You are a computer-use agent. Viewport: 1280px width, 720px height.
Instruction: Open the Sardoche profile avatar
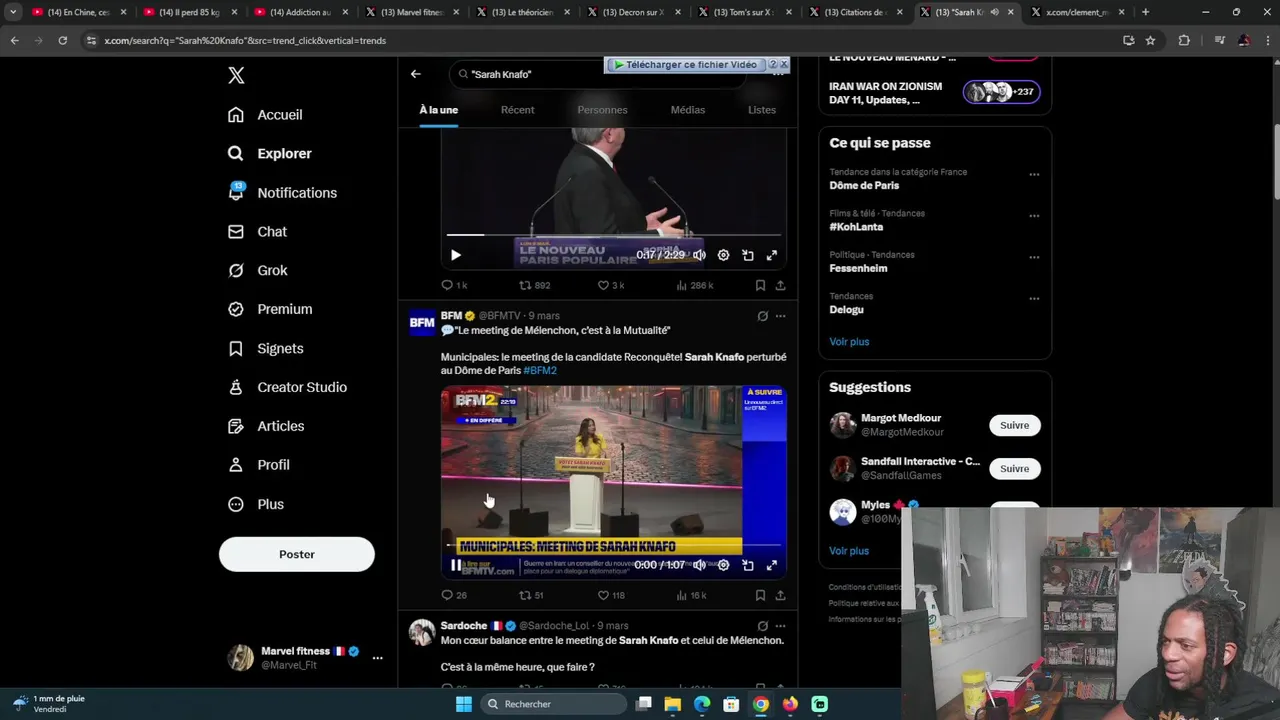pos(422,633)
